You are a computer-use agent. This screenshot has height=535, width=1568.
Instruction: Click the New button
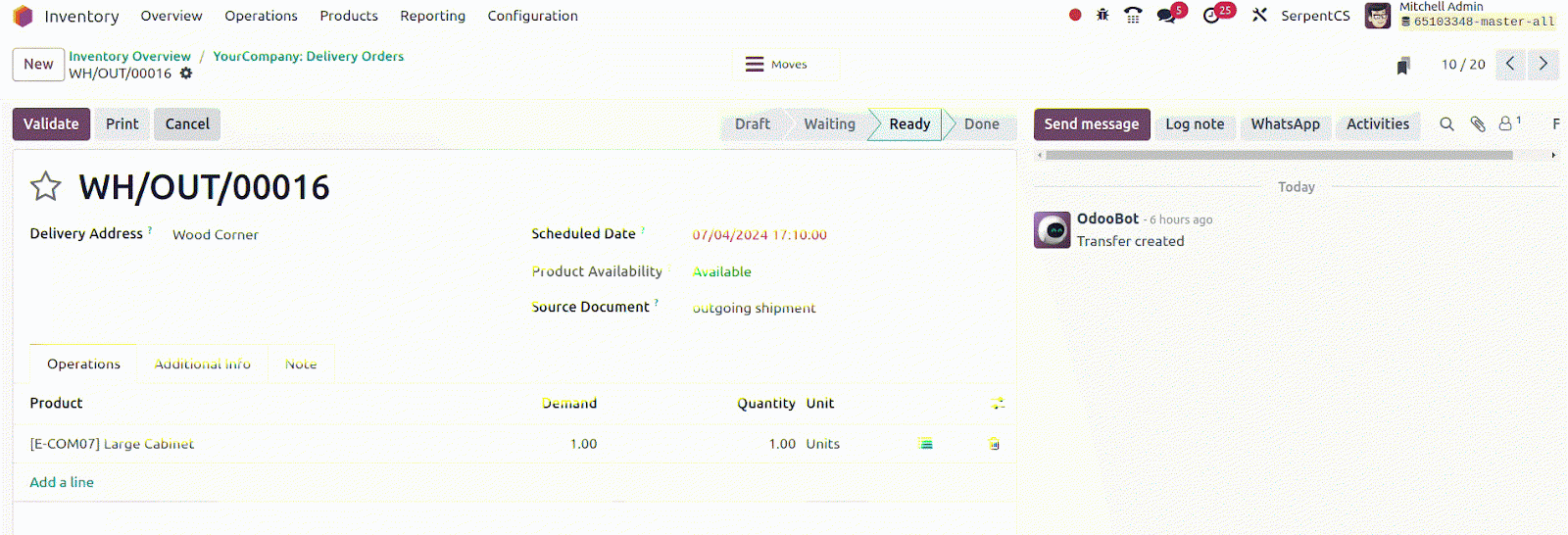click(38, 65)
